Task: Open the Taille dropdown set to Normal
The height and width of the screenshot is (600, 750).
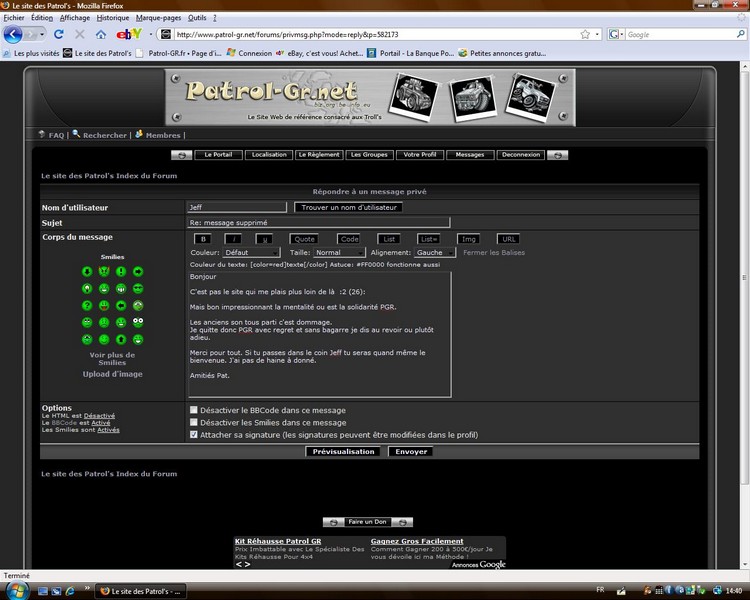Action: (339, 253)
